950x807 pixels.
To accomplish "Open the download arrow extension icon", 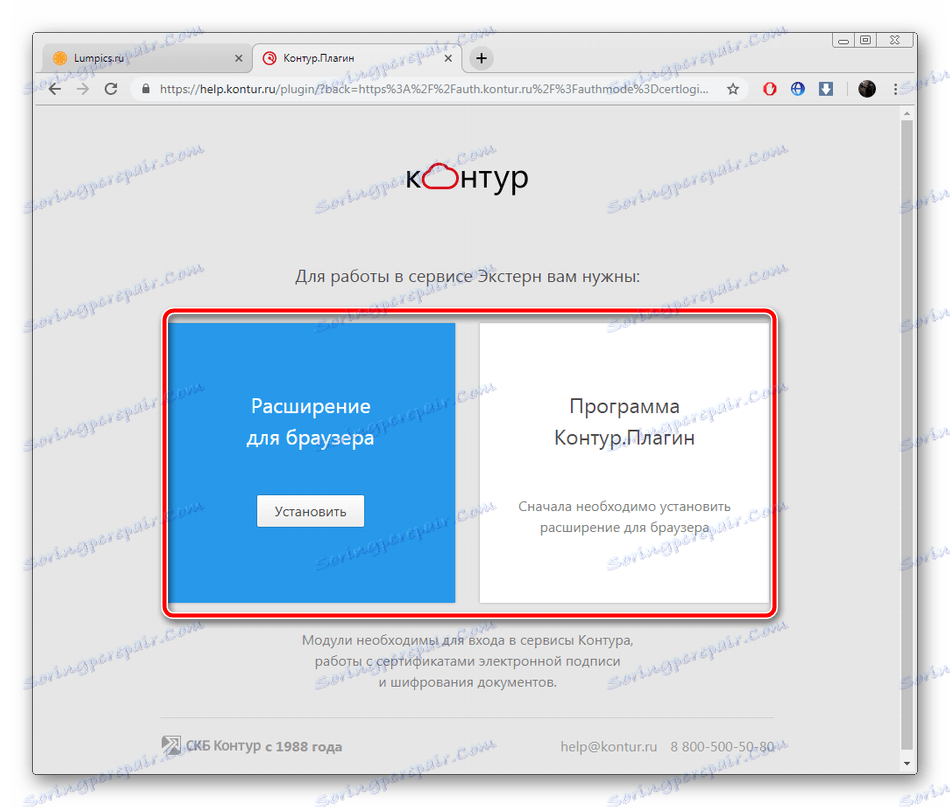I will point(826,89).
